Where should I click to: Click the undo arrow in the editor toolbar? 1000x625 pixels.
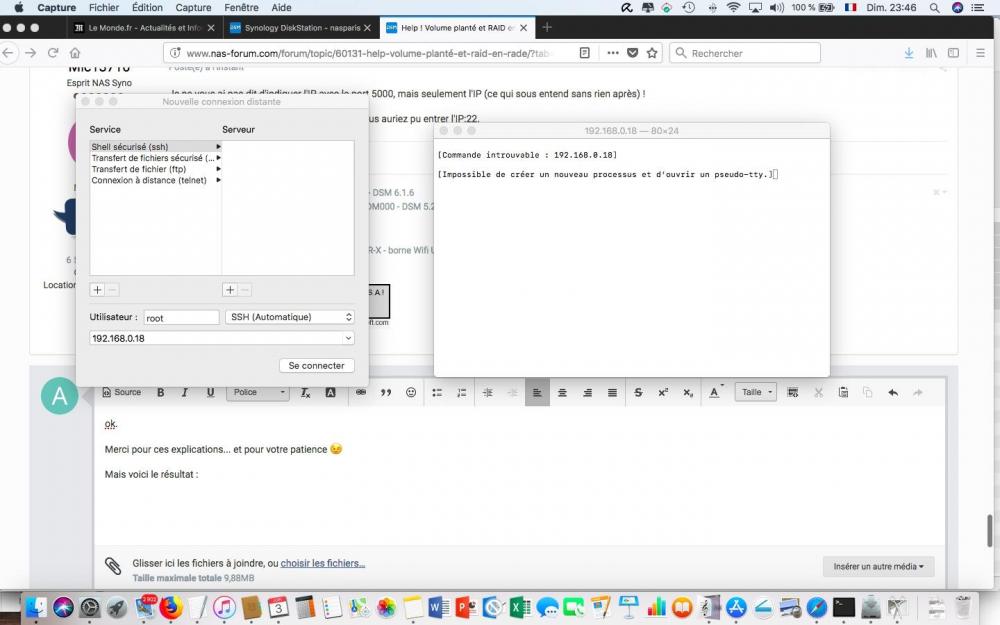click(893, 393)
